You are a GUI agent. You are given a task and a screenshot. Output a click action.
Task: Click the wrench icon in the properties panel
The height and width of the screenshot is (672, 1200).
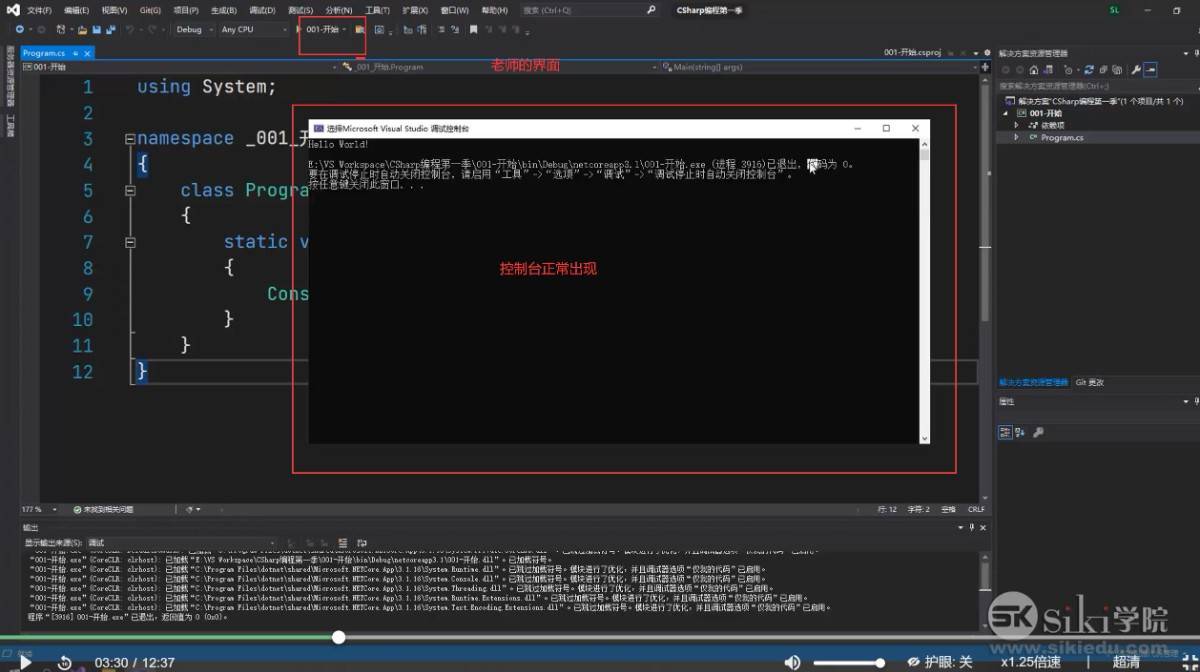tap(1038, 432)
